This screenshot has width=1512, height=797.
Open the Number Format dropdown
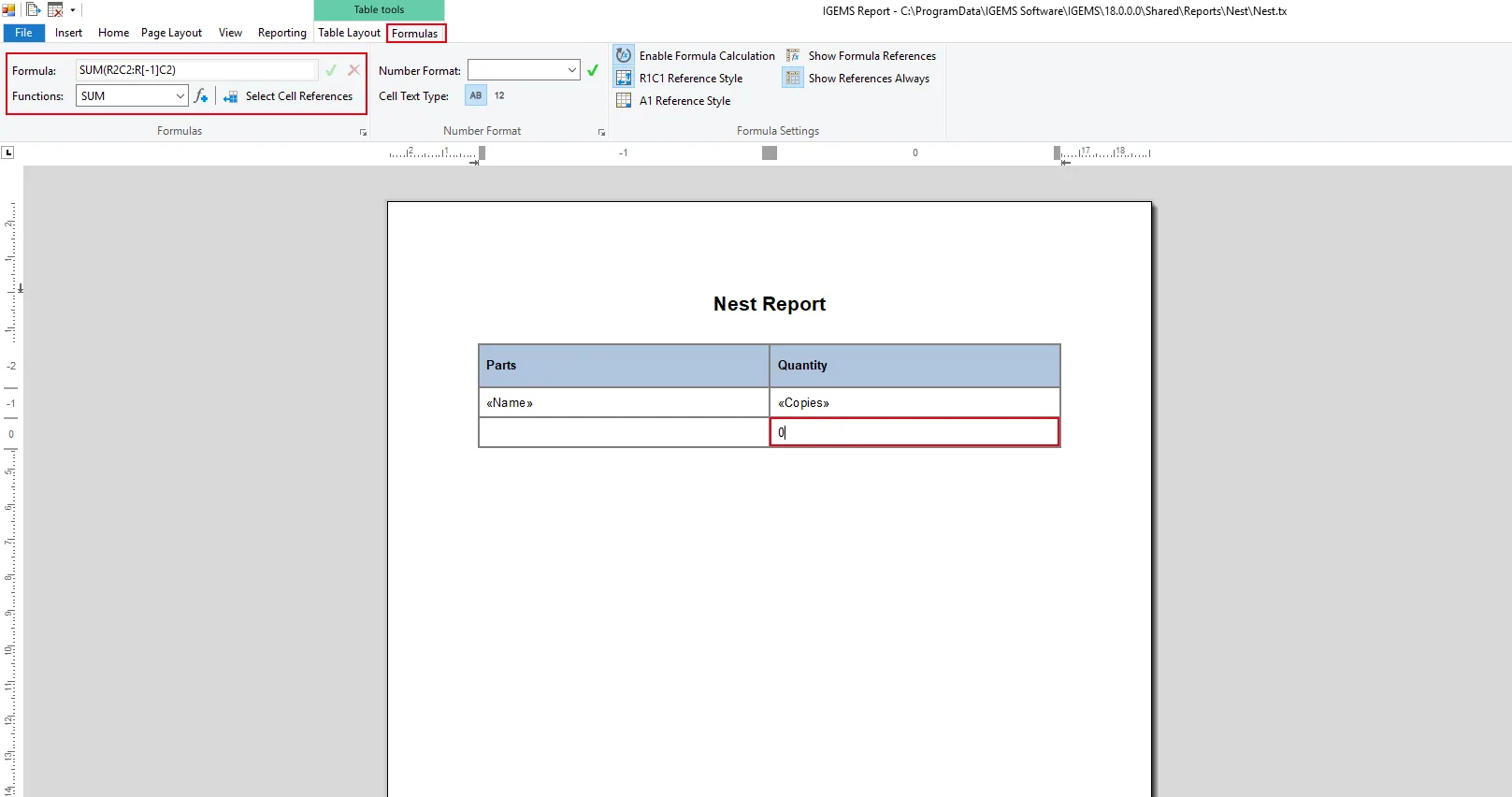(571, 70)
